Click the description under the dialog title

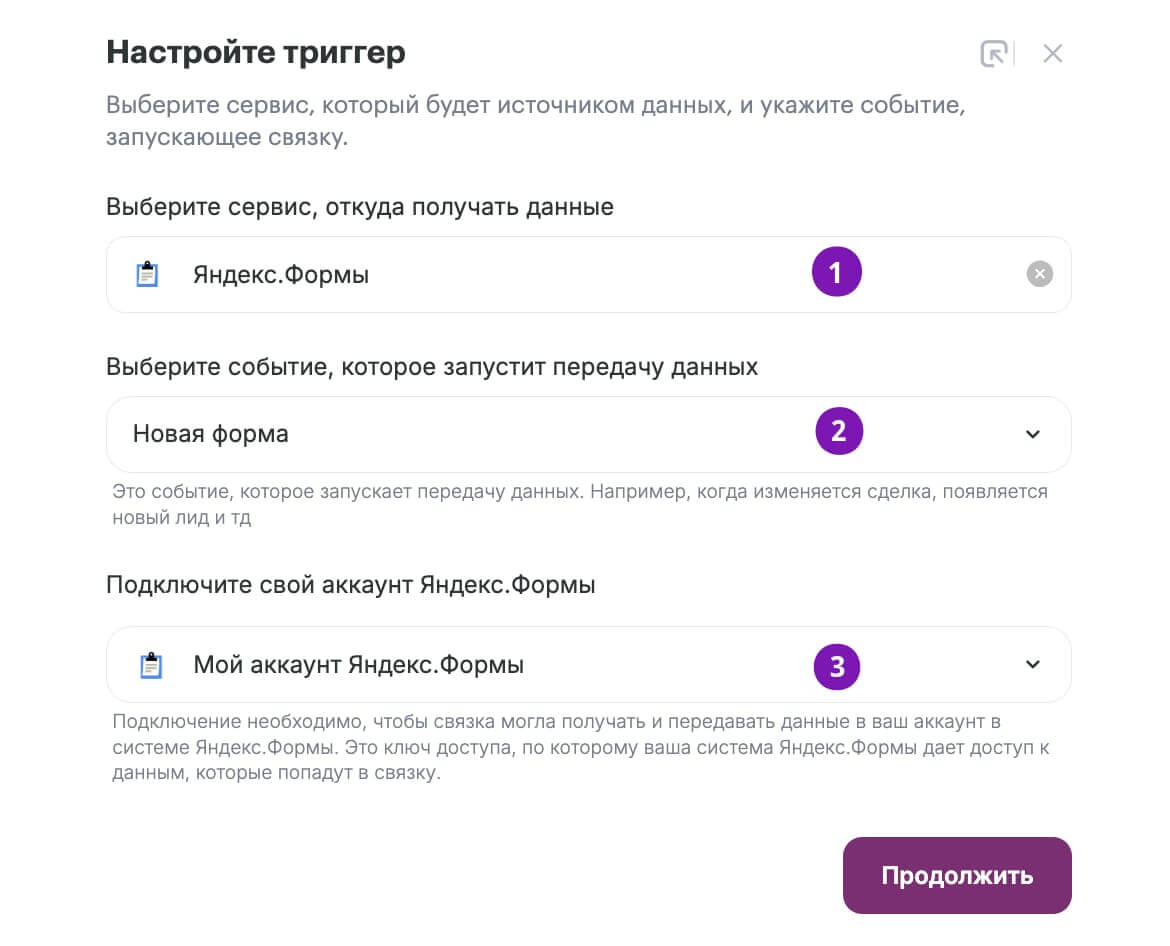tap(536, 121)
